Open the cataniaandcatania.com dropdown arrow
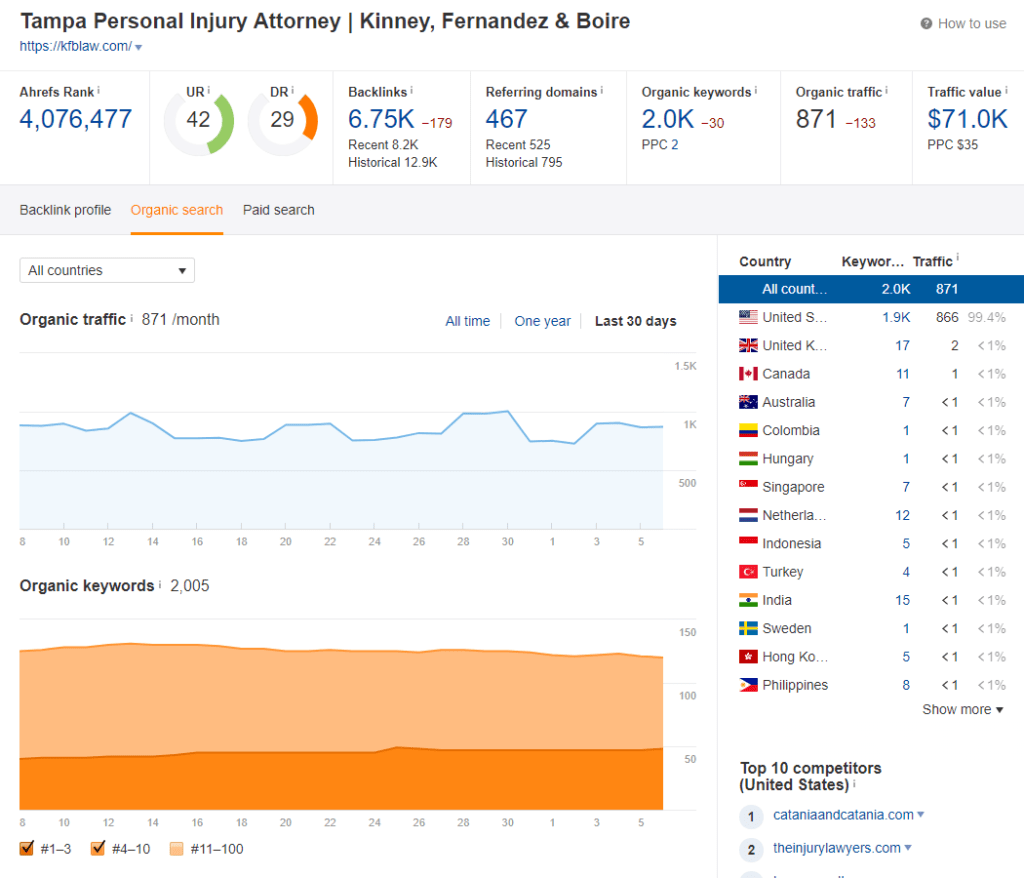Screen dimensions: 1024x878 click(921, 815)
